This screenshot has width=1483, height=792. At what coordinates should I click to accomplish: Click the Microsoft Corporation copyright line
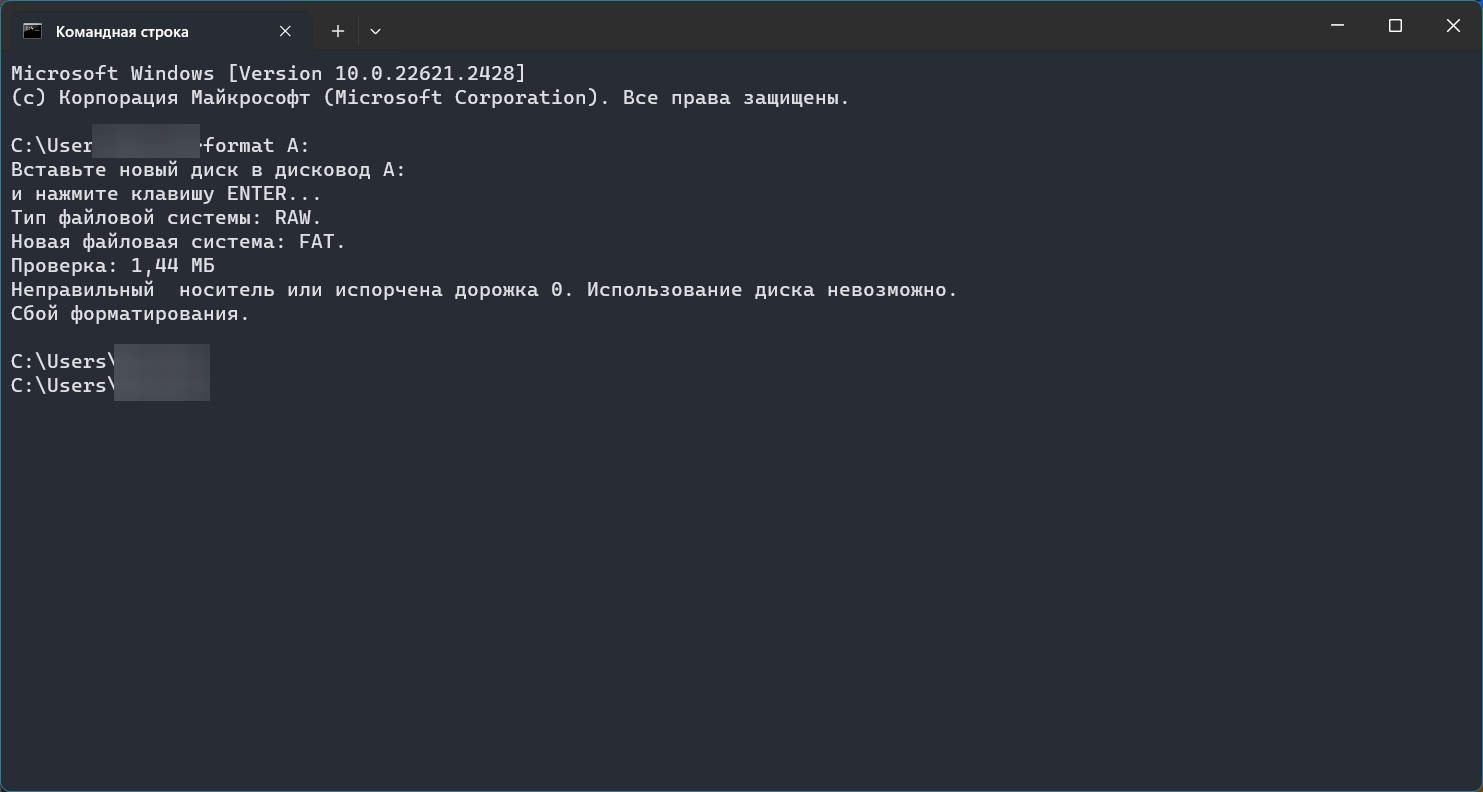429,98
